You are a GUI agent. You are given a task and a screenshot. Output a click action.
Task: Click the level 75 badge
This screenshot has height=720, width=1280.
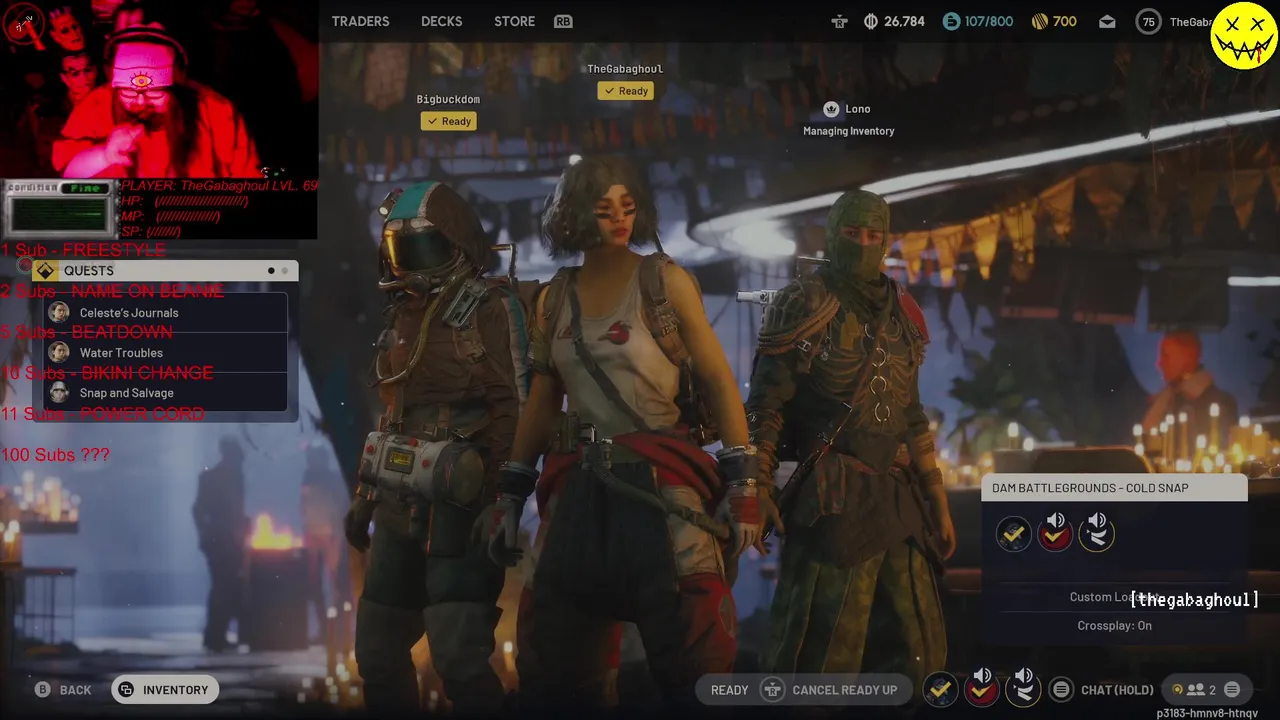click(x=1148, y=21)
